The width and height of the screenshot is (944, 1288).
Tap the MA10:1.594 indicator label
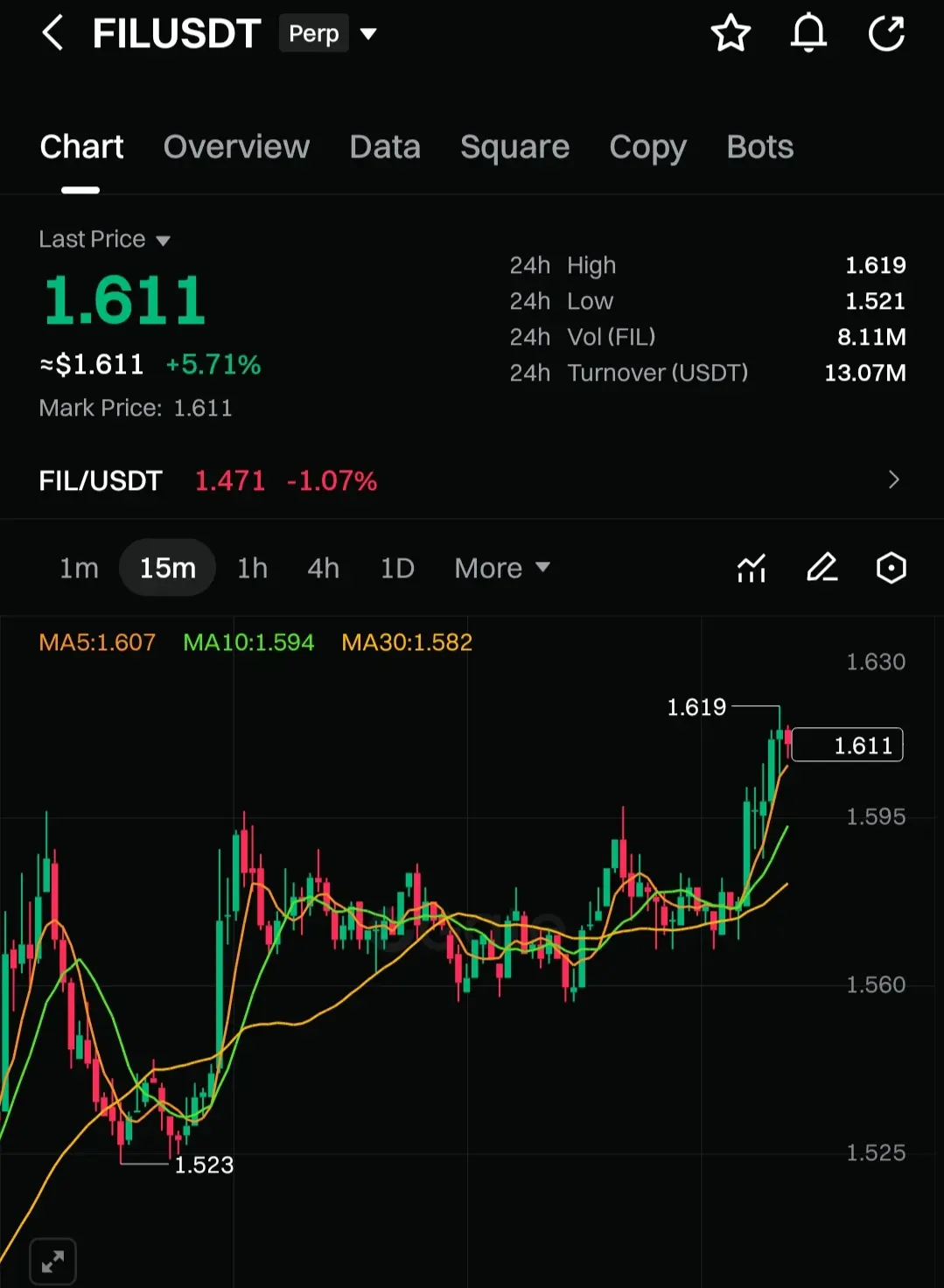(x=248, y=642)
